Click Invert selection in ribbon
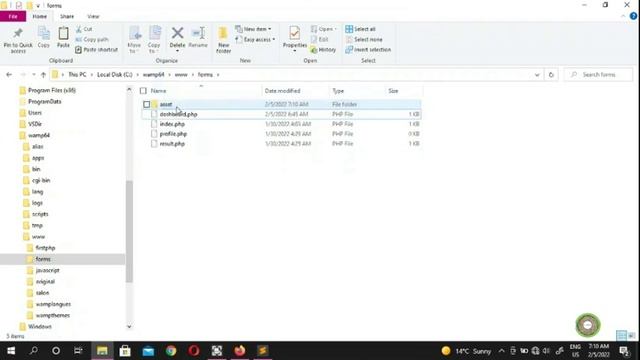Image resolution: width=640 pixels, height=360 pixels. (368, 50)
